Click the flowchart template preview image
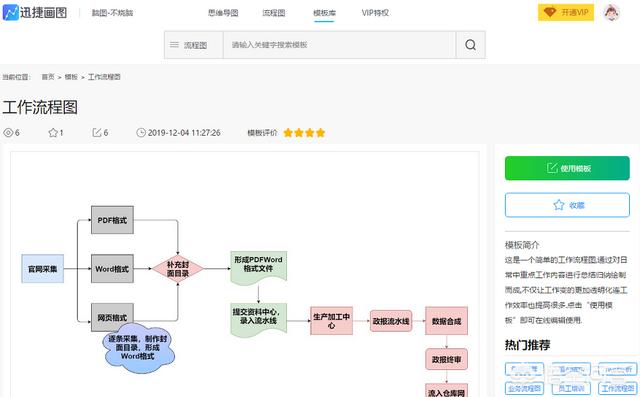640x397 pixels. click(x=244, y=274)
